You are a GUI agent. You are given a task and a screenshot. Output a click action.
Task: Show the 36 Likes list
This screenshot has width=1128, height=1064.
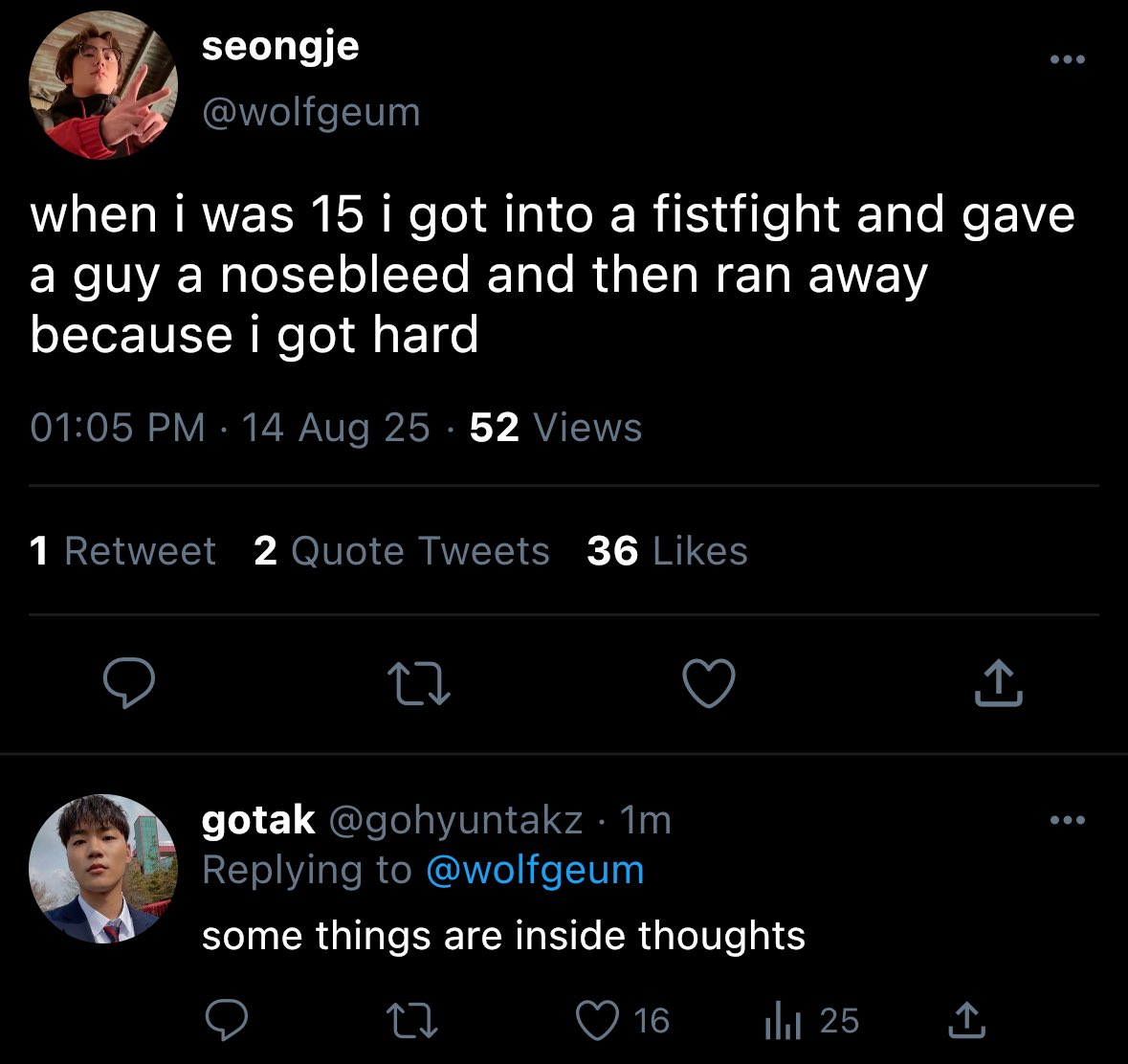coord(667,551)
